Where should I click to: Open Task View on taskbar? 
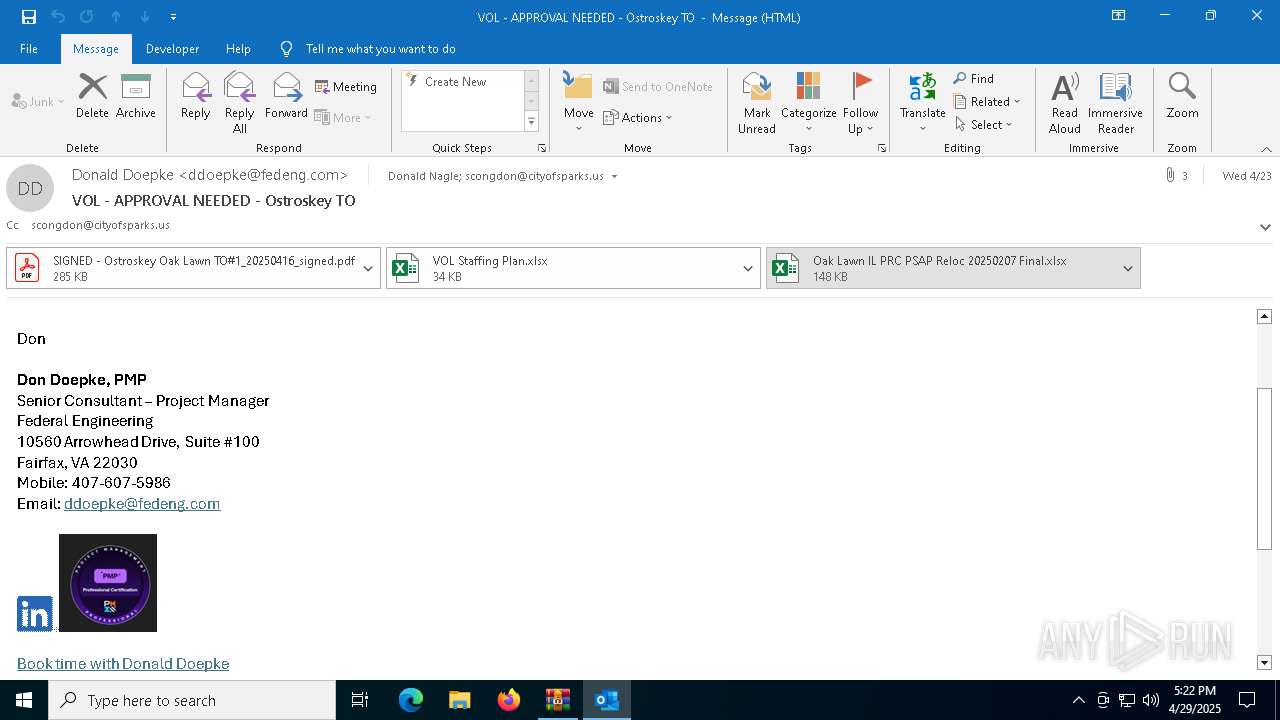click(x=360, y=700)
